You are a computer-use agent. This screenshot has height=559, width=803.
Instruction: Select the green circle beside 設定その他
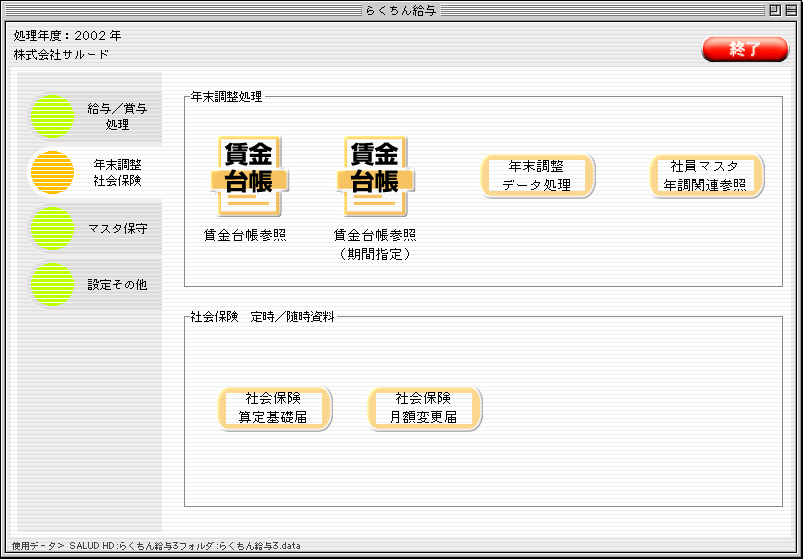coord(52,284)
